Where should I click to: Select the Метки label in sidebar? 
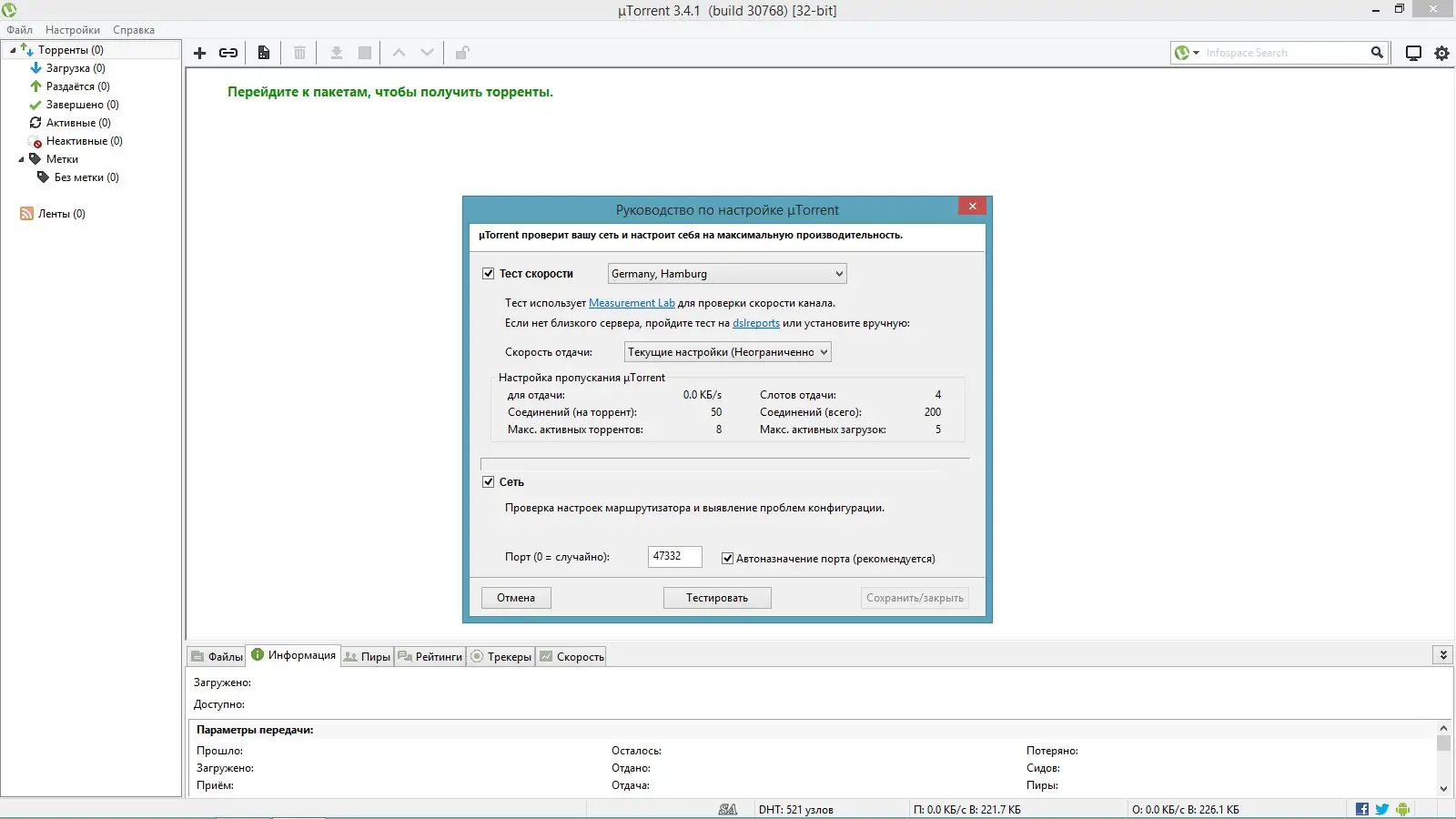tap(62, 159)
